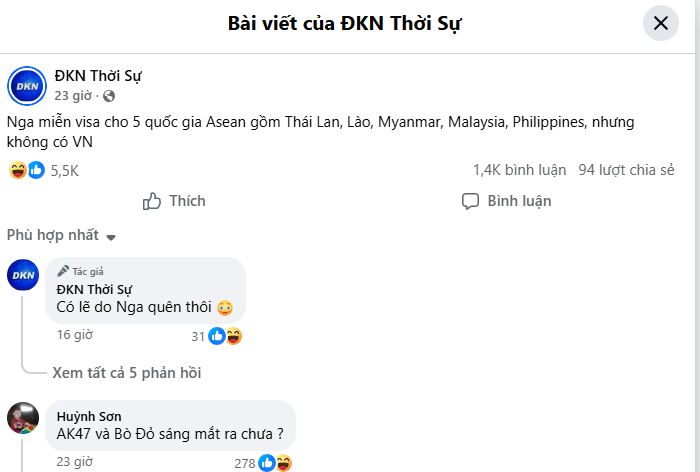Click the thumbs-up Thích button
The image size is (700, 472).
(174, 201)
